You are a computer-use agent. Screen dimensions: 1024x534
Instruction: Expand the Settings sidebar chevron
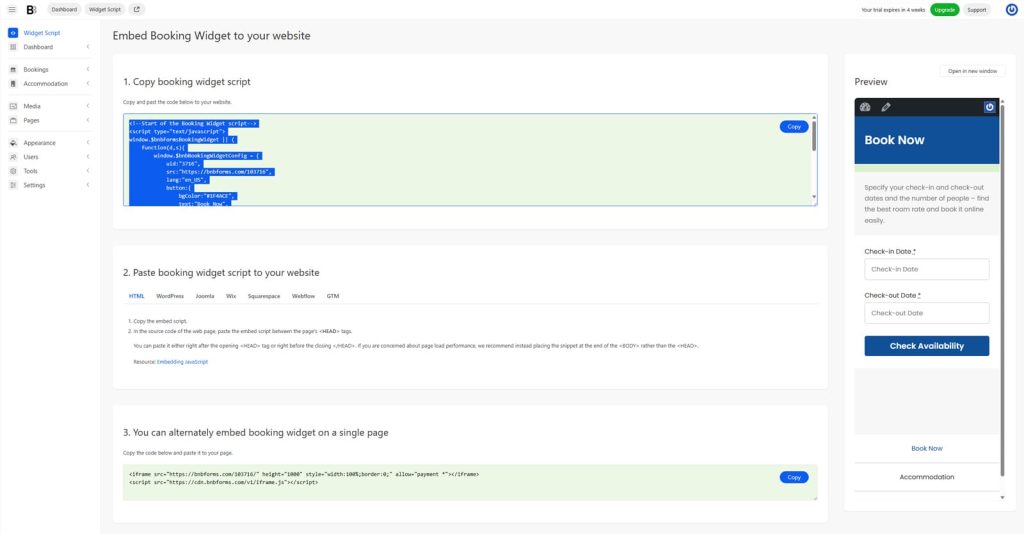(88, 185)
